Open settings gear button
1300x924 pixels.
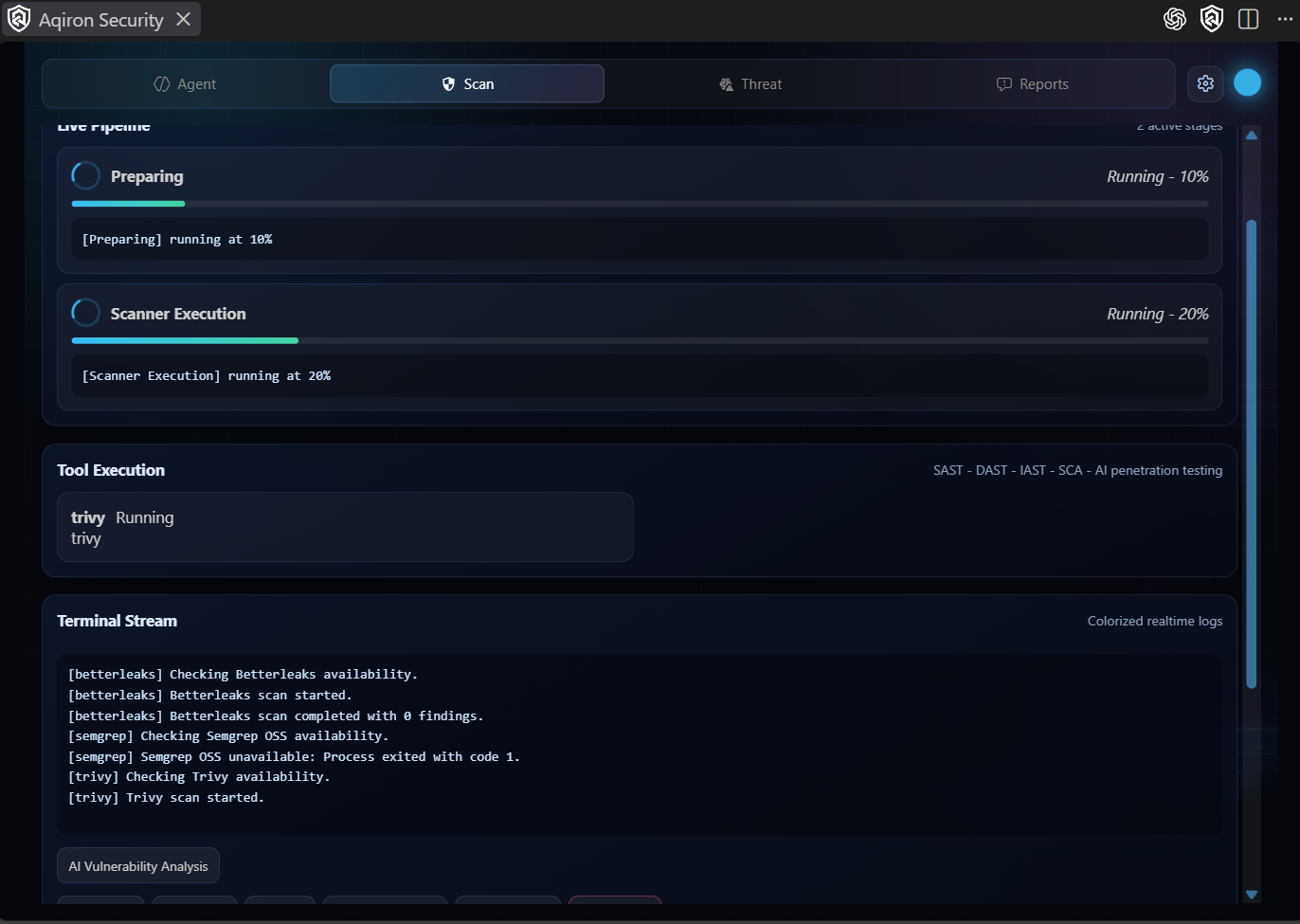[1205, 83]
